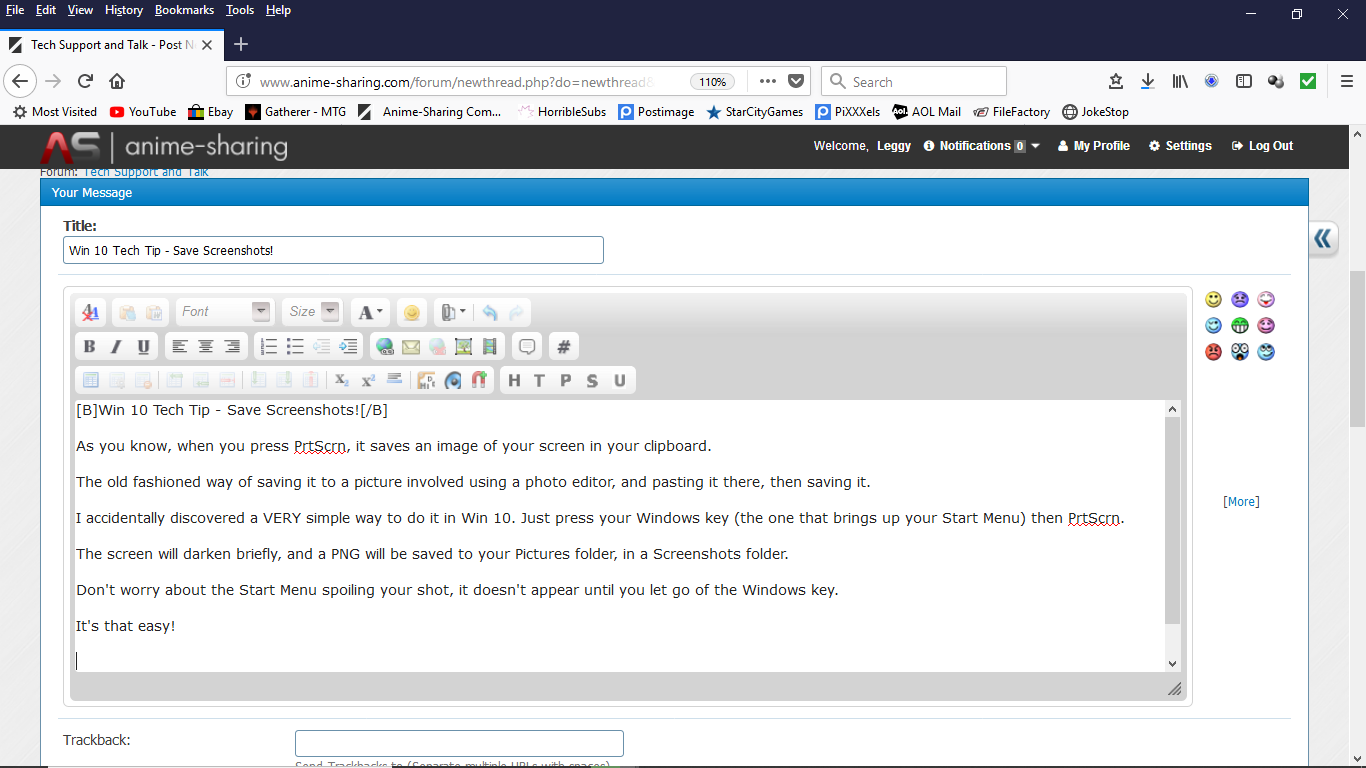Insert image using the picture icon
Image resolution: width=1366 pixels, height=768 pixels.
463,347
